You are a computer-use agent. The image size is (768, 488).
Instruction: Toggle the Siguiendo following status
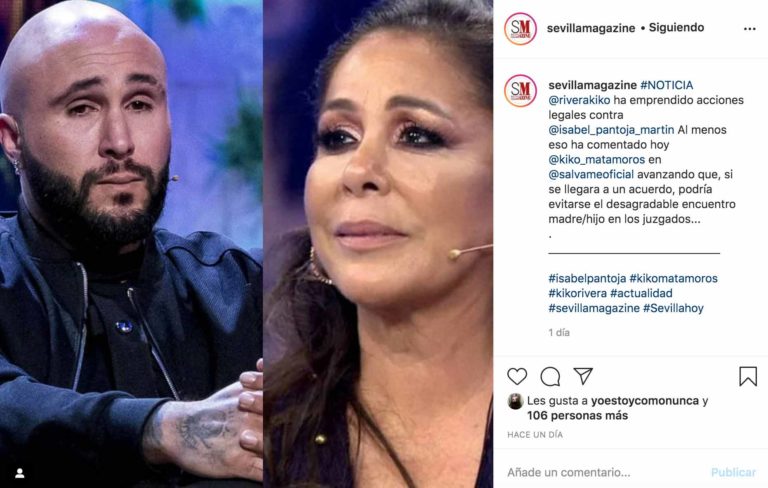676,27
